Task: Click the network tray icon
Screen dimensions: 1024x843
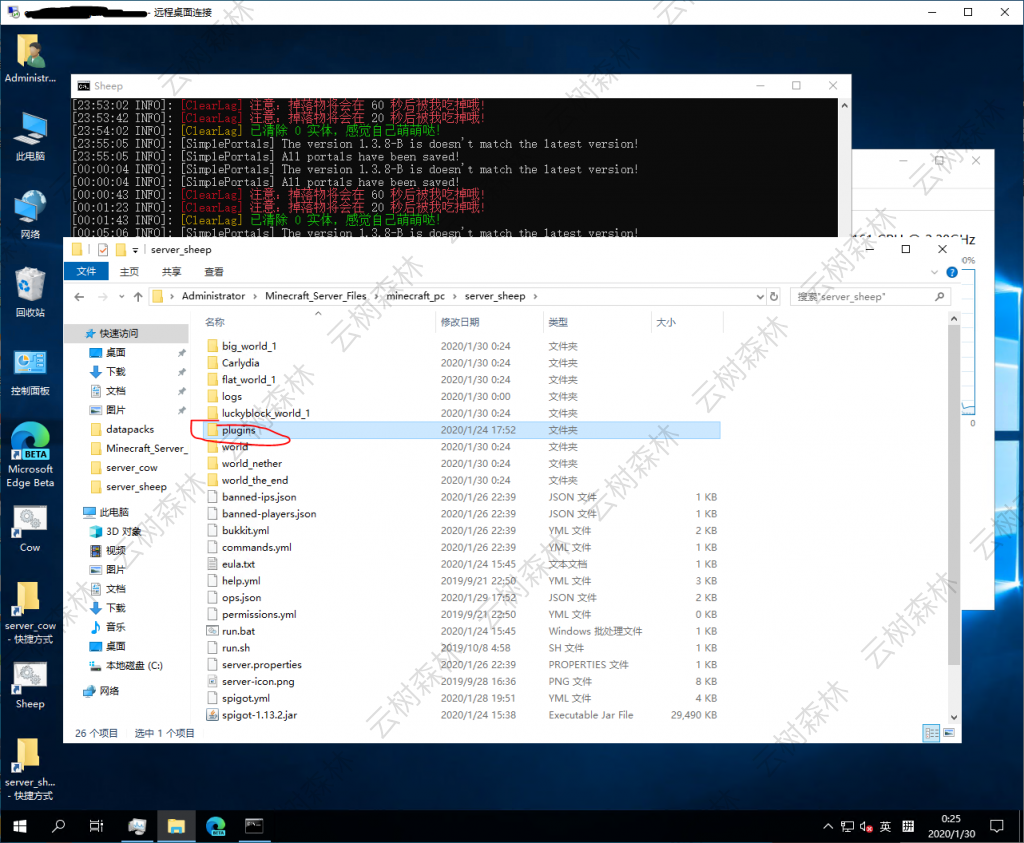Action: point(847,827)
